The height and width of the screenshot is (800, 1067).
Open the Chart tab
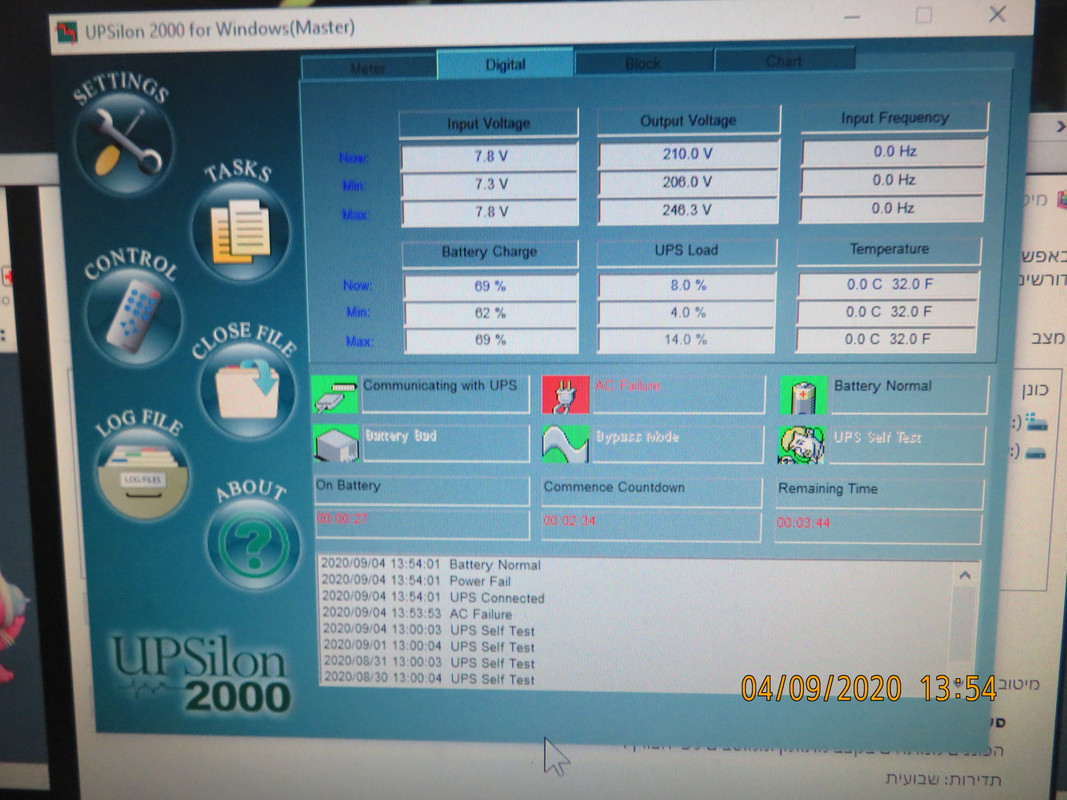(x=784, y=61)
